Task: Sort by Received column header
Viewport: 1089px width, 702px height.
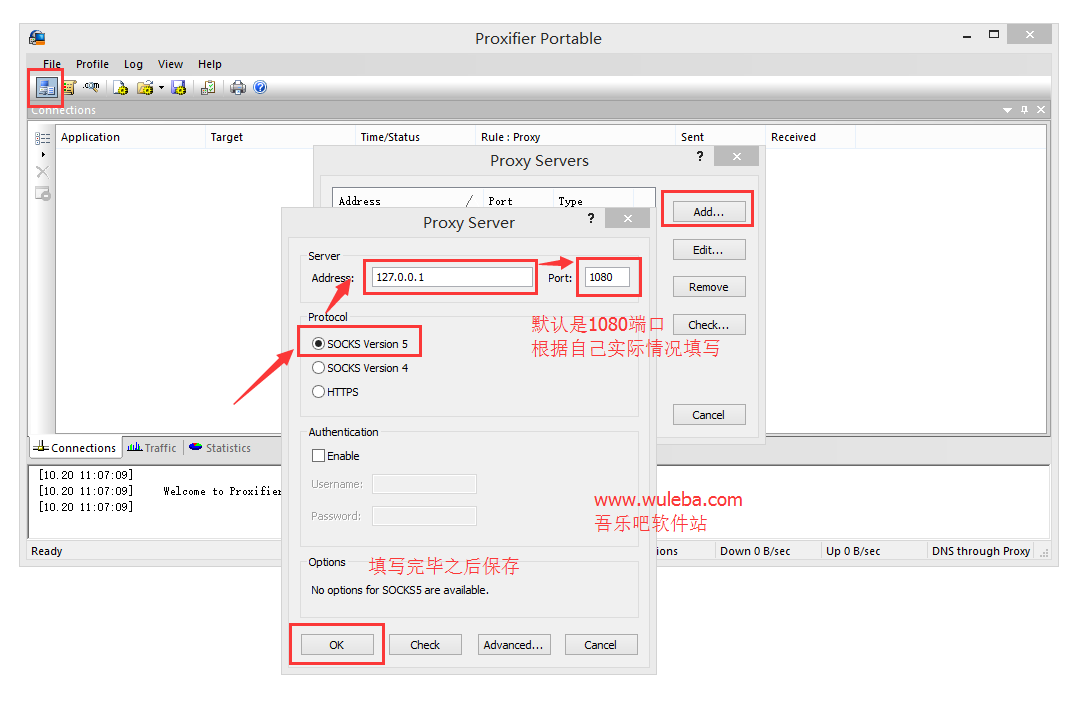Action: [x=810, y=137]
